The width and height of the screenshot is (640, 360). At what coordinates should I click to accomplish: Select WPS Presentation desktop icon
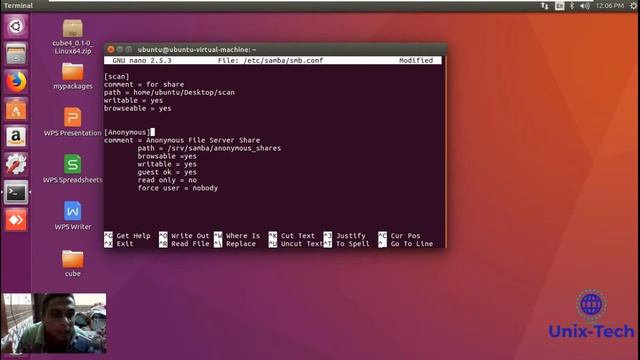[73, 122]
